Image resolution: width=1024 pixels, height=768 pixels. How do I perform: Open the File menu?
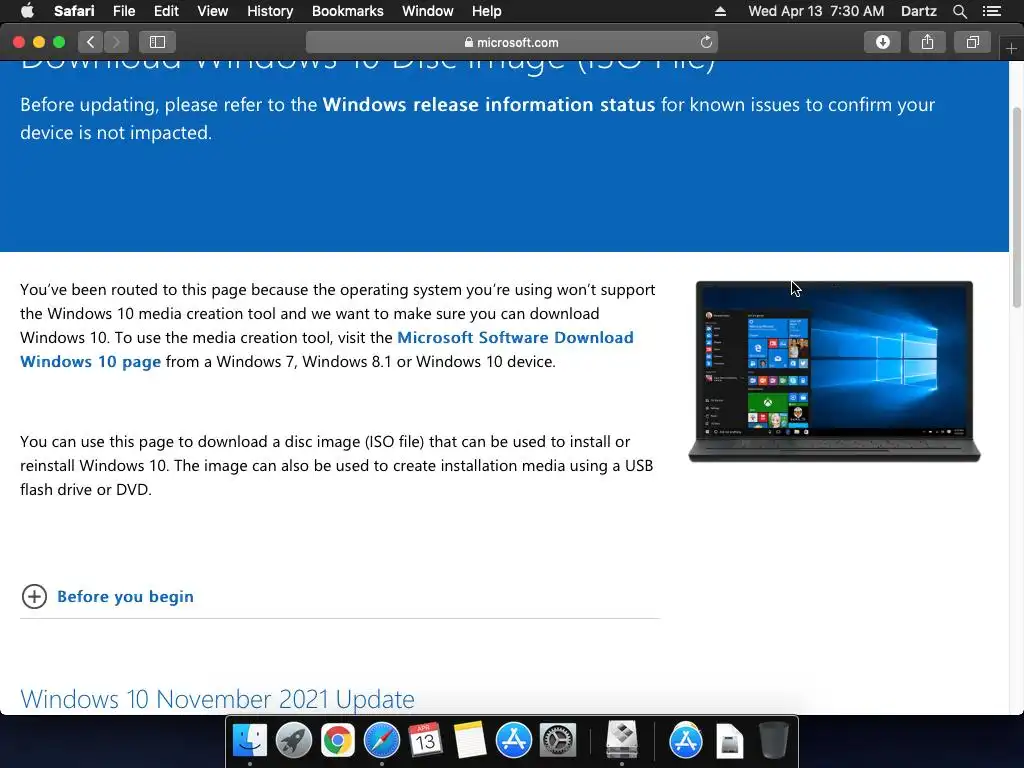click(x=123, y=11)
